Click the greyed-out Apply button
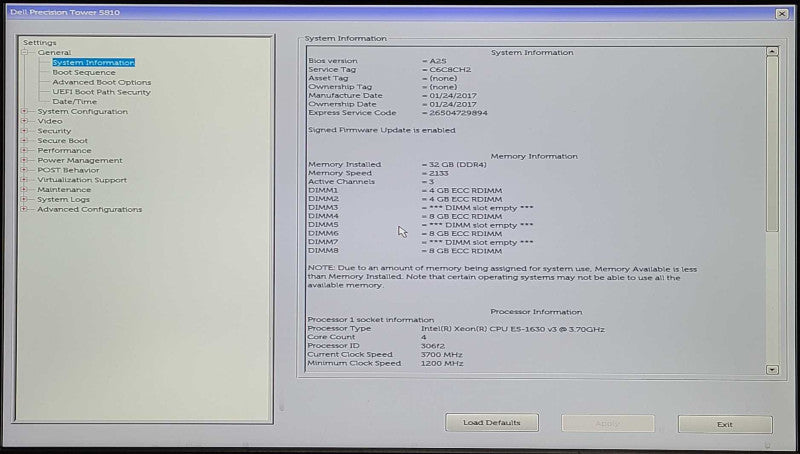800x454 pixels. click(x=608, y=423)
